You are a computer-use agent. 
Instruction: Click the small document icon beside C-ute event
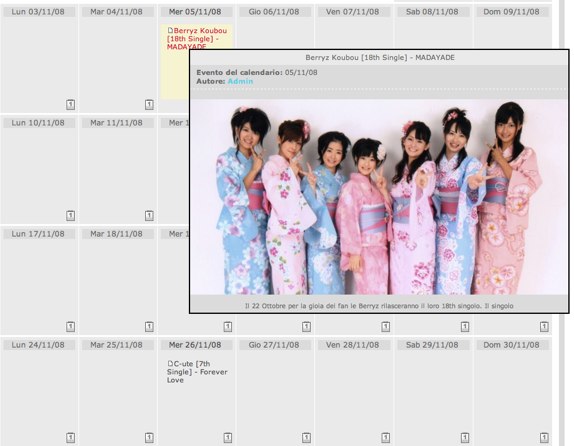pos(170,364)
